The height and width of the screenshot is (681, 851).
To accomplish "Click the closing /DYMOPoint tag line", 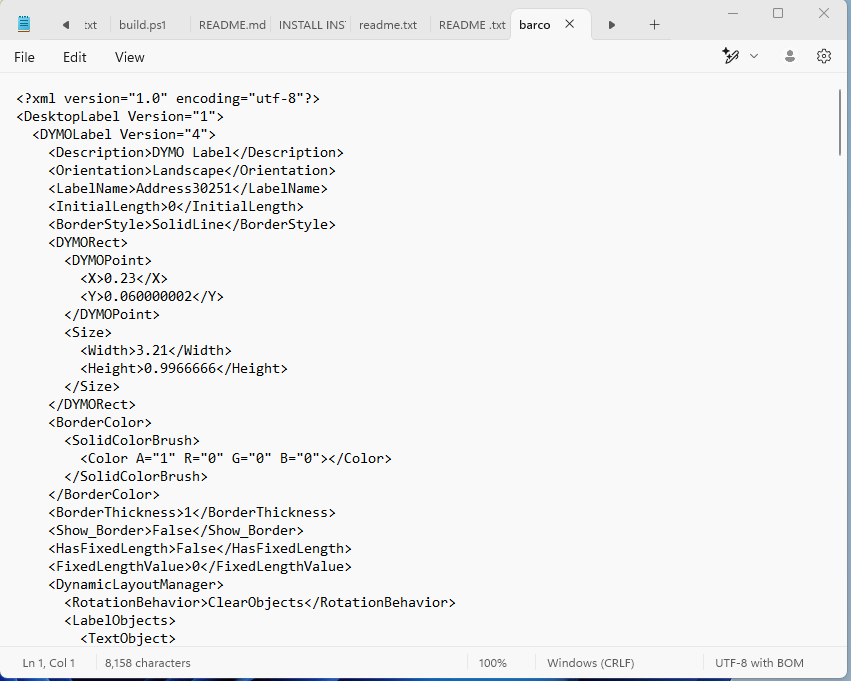I will coord(112,314).
